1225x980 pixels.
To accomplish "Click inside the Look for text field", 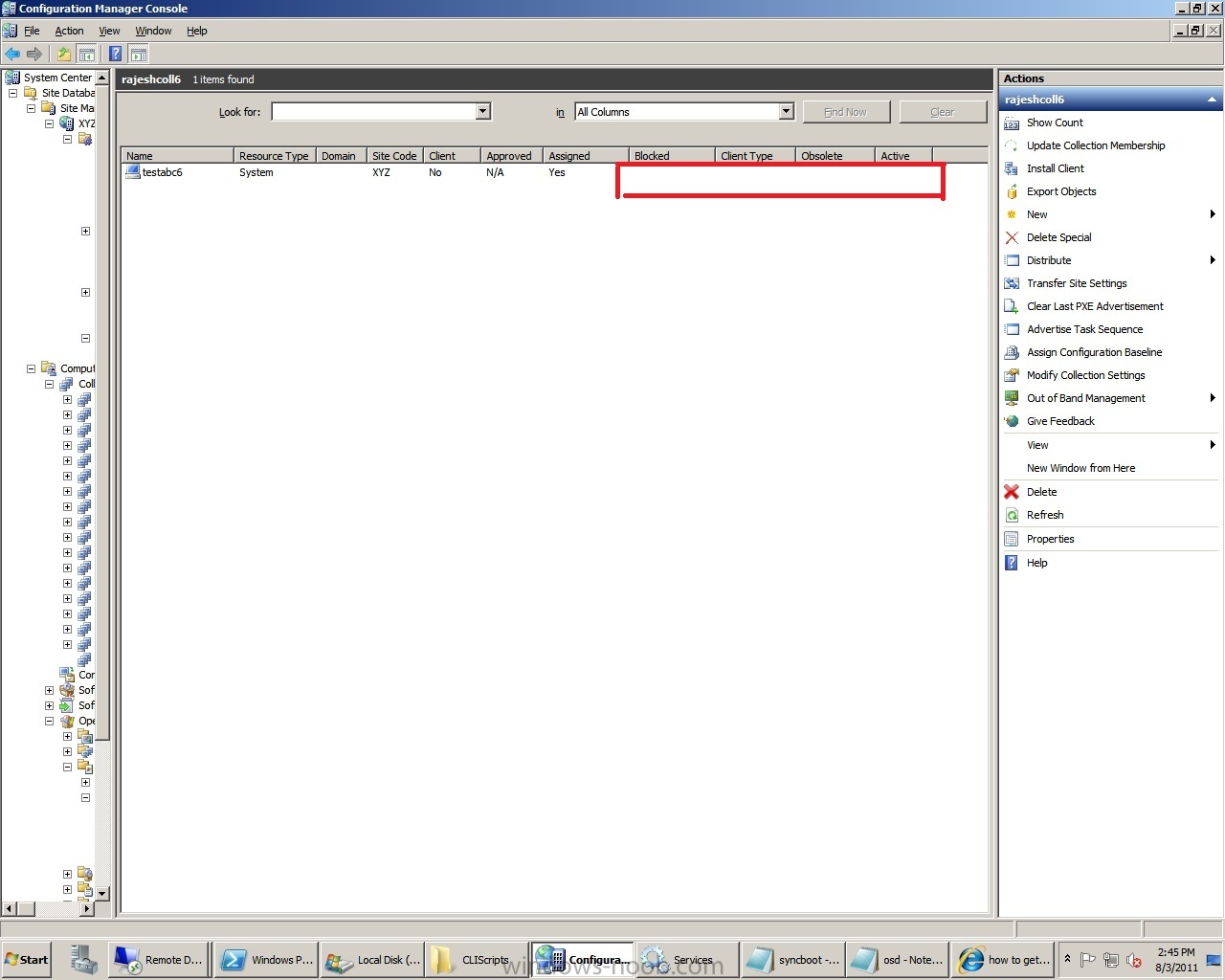I will click(x=374, y=112).
